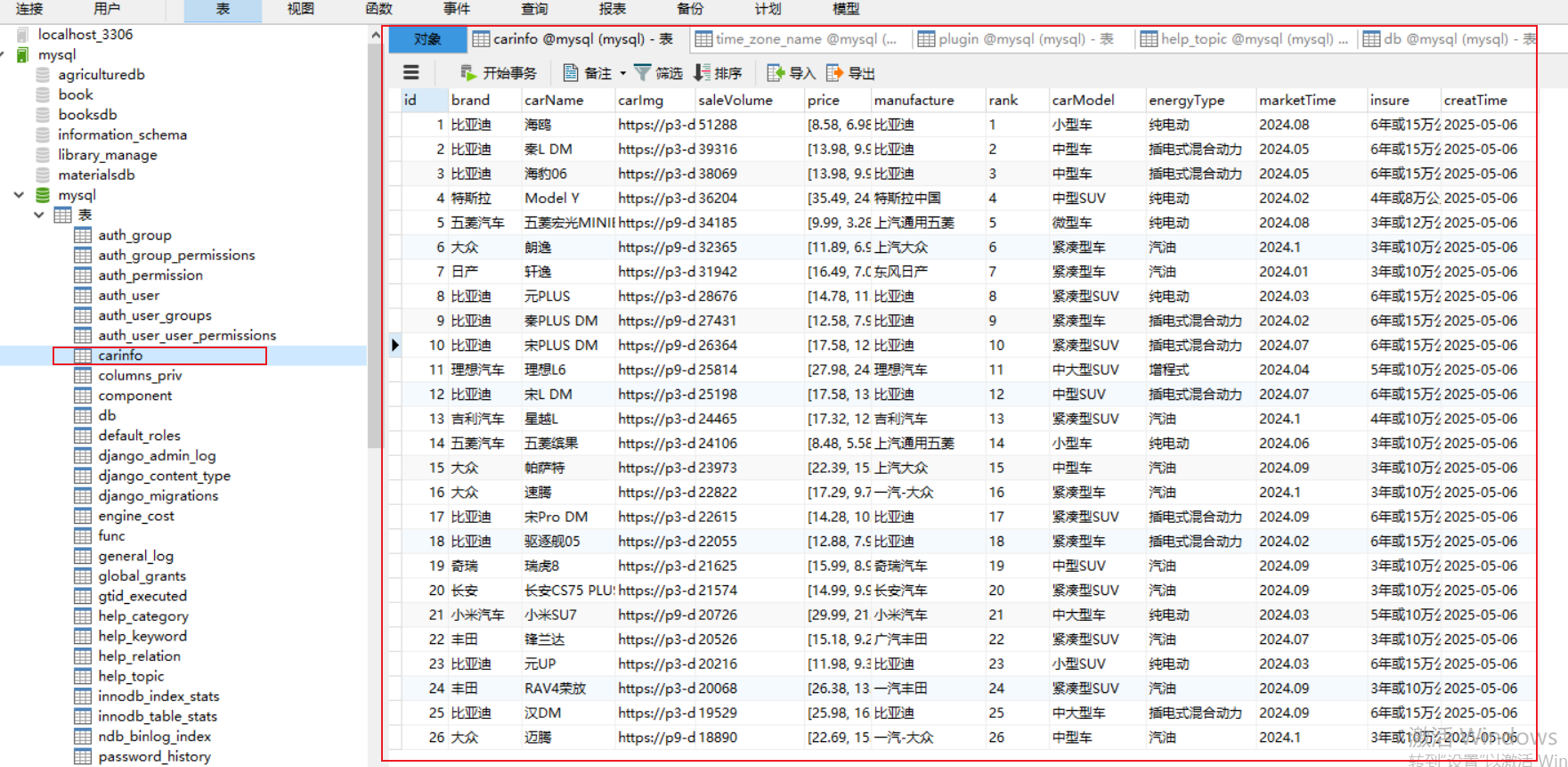The height and width of the screenshot is (767, 1568).
Task: Click the marketTime column header
Action: click(1311, 100)
